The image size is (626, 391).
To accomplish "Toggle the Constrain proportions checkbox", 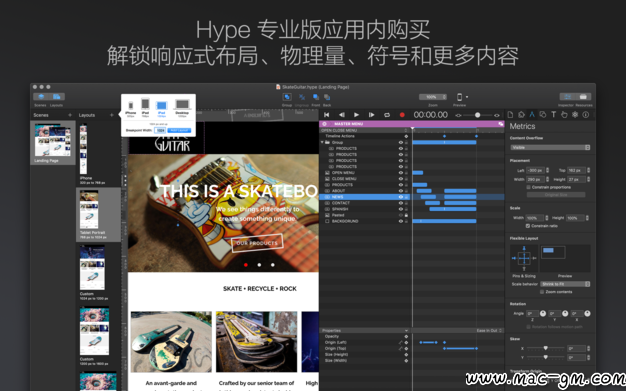I will [x=529, y=187].
